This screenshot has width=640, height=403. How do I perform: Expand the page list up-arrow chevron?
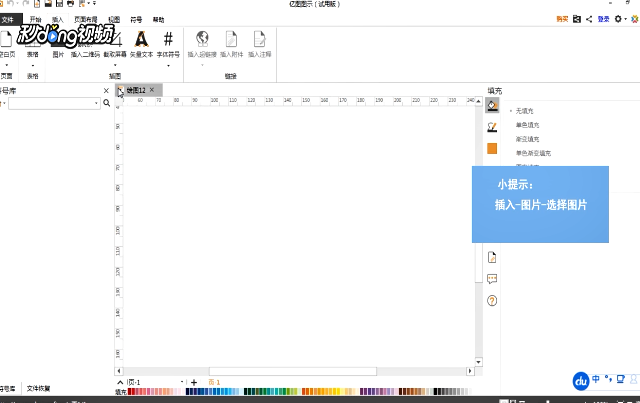pyautogui.click(x=120, y=383)
